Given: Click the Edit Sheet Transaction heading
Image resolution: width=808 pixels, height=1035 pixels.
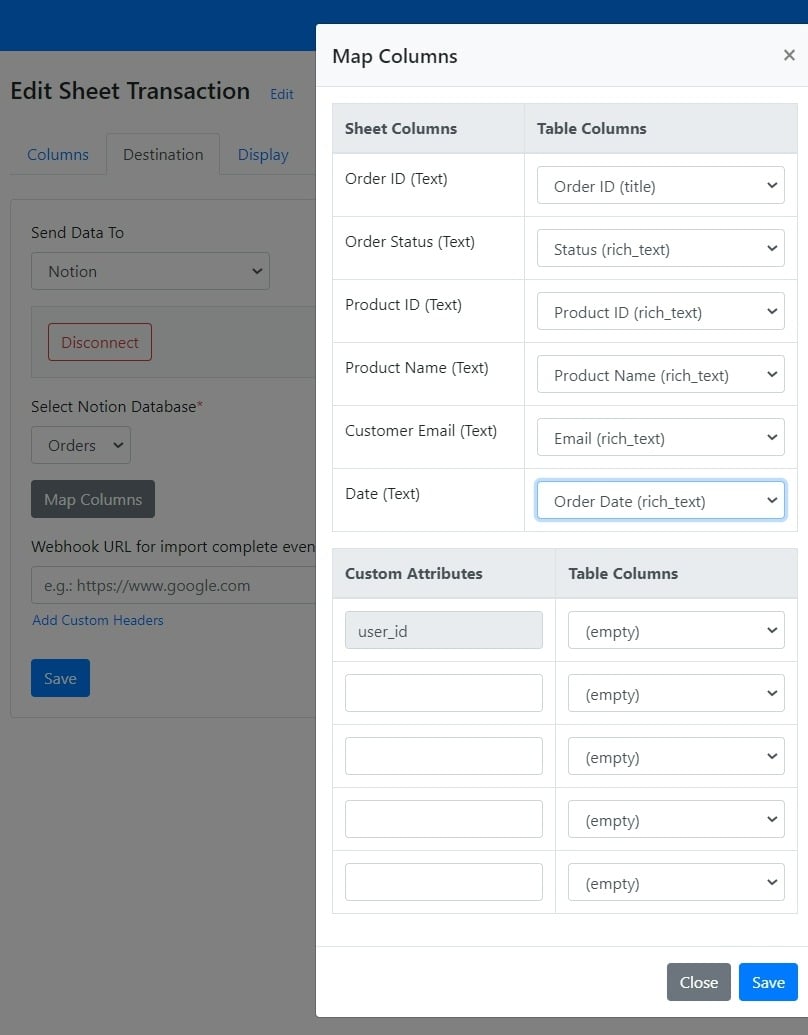Looking at the screenshot, I should 130,91.
